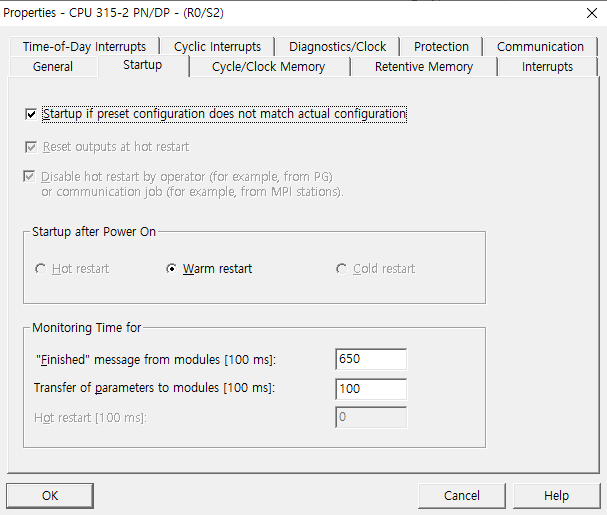Click Transfer of parameters to modules label
This screenshot has width=607, height=515.
[154, 388]
